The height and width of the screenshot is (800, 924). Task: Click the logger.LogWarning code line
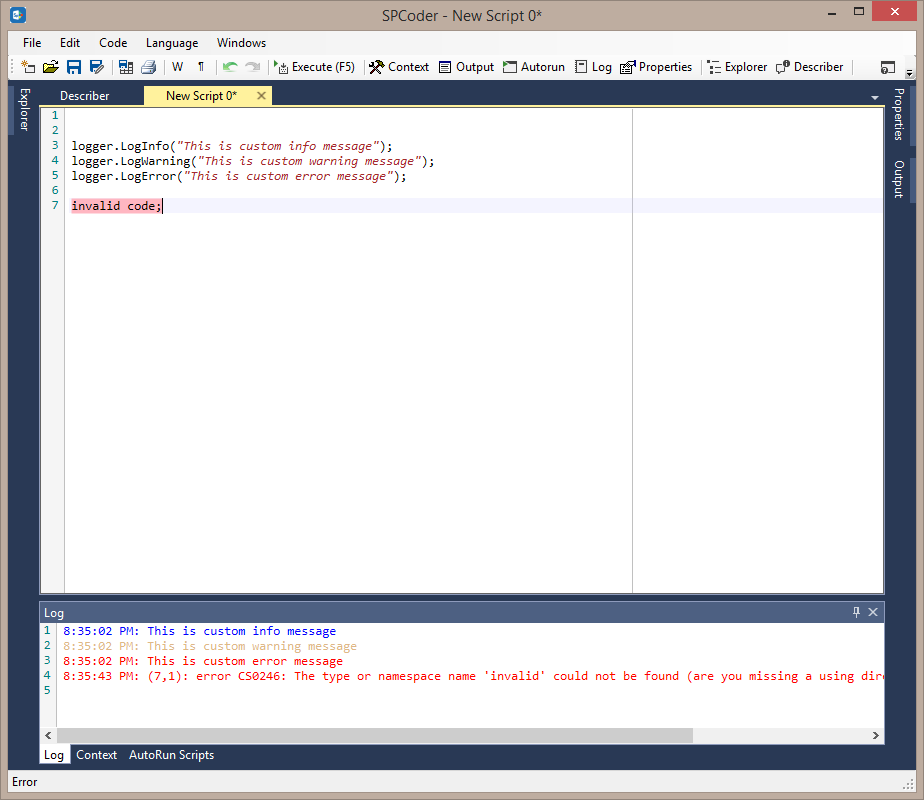click(253, 161)
